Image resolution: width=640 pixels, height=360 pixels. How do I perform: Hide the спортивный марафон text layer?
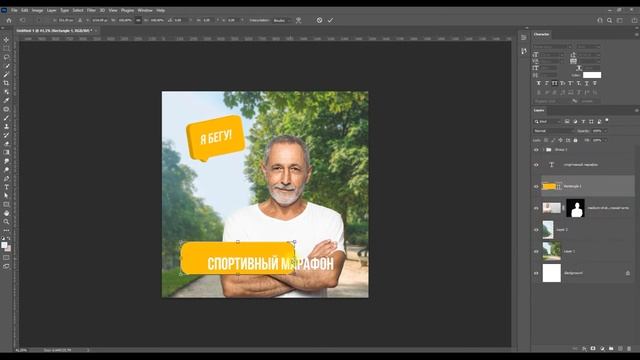click(x=536, y=165)
